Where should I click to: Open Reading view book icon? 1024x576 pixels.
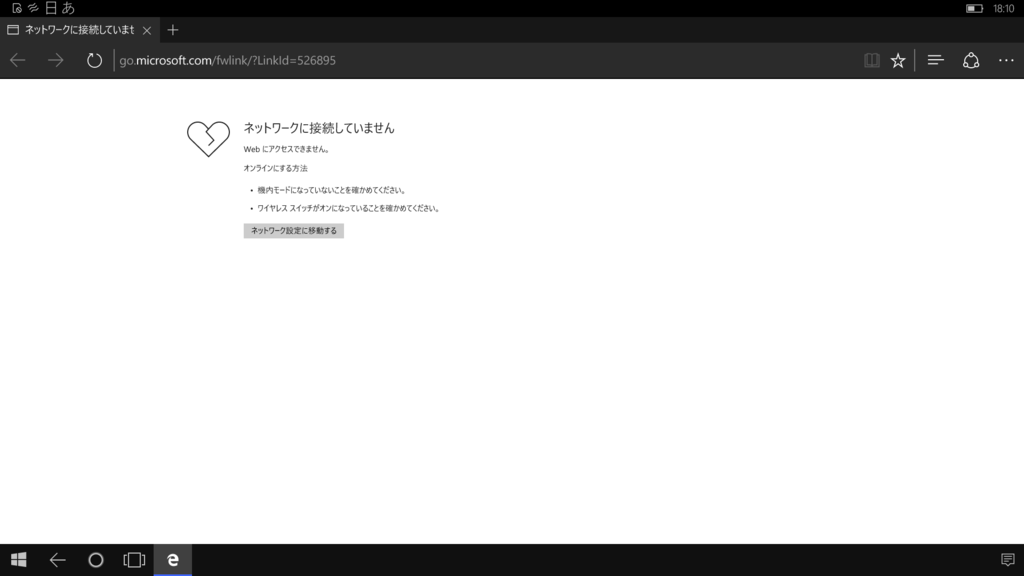point(871,60)
